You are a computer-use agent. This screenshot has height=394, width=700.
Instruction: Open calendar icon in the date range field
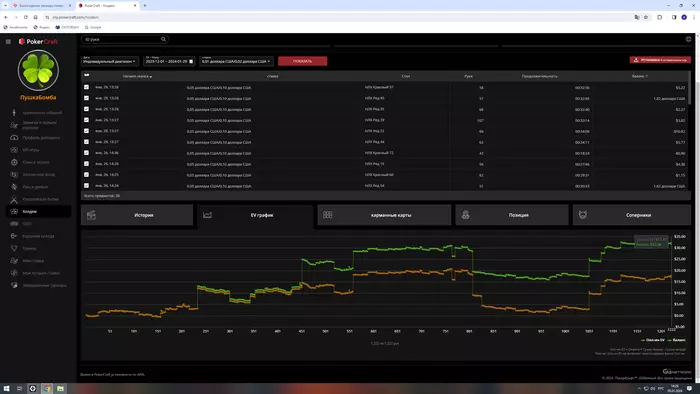[x=191, y=61]
